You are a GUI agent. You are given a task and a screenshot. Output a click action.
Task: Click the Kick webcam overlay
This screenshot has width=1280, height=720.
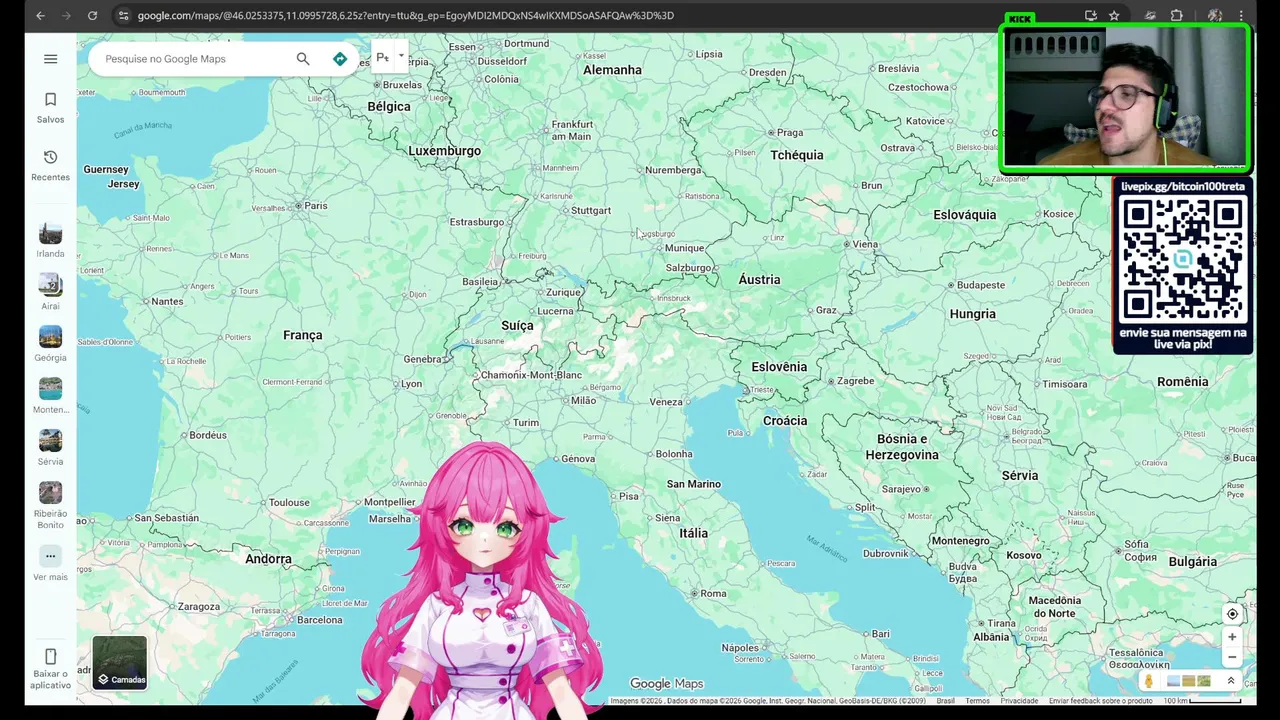(1125, 96)
